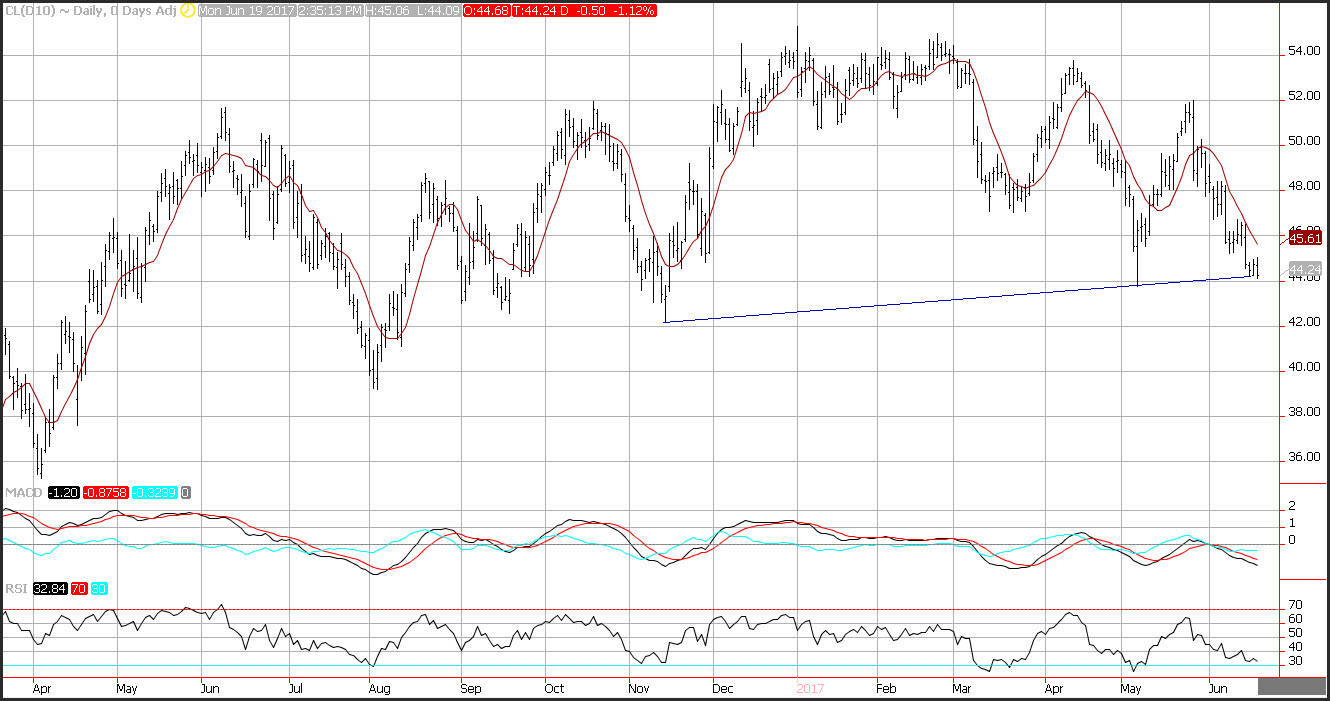Screen dimensions: 1330x701
Task: Click the gray MACD zero line box
Action: [186, 493]
